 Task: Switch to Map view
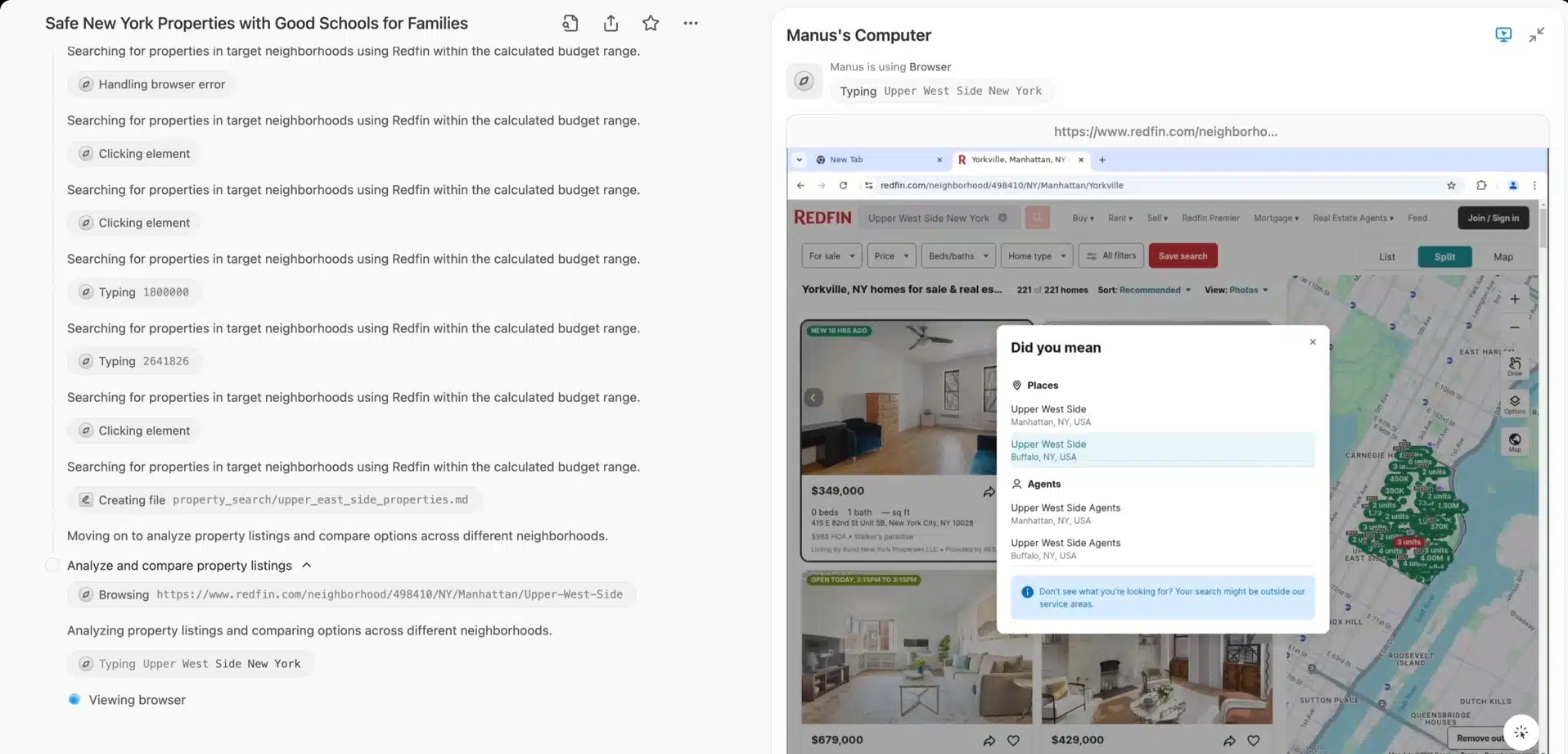click(x=1503, y=257)
